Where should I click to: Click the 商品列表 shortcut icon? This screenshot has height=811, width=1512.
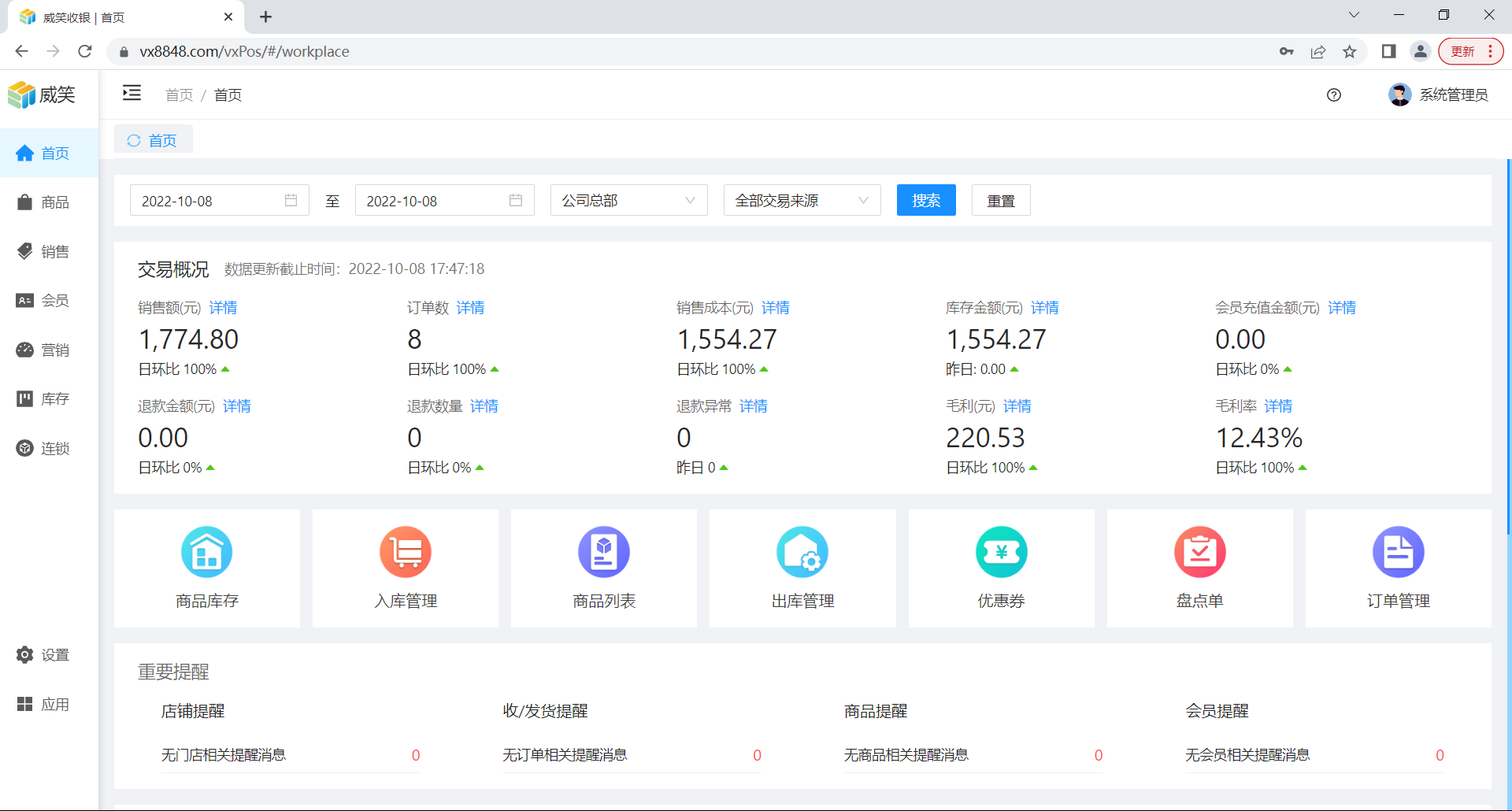pos(604,552)
